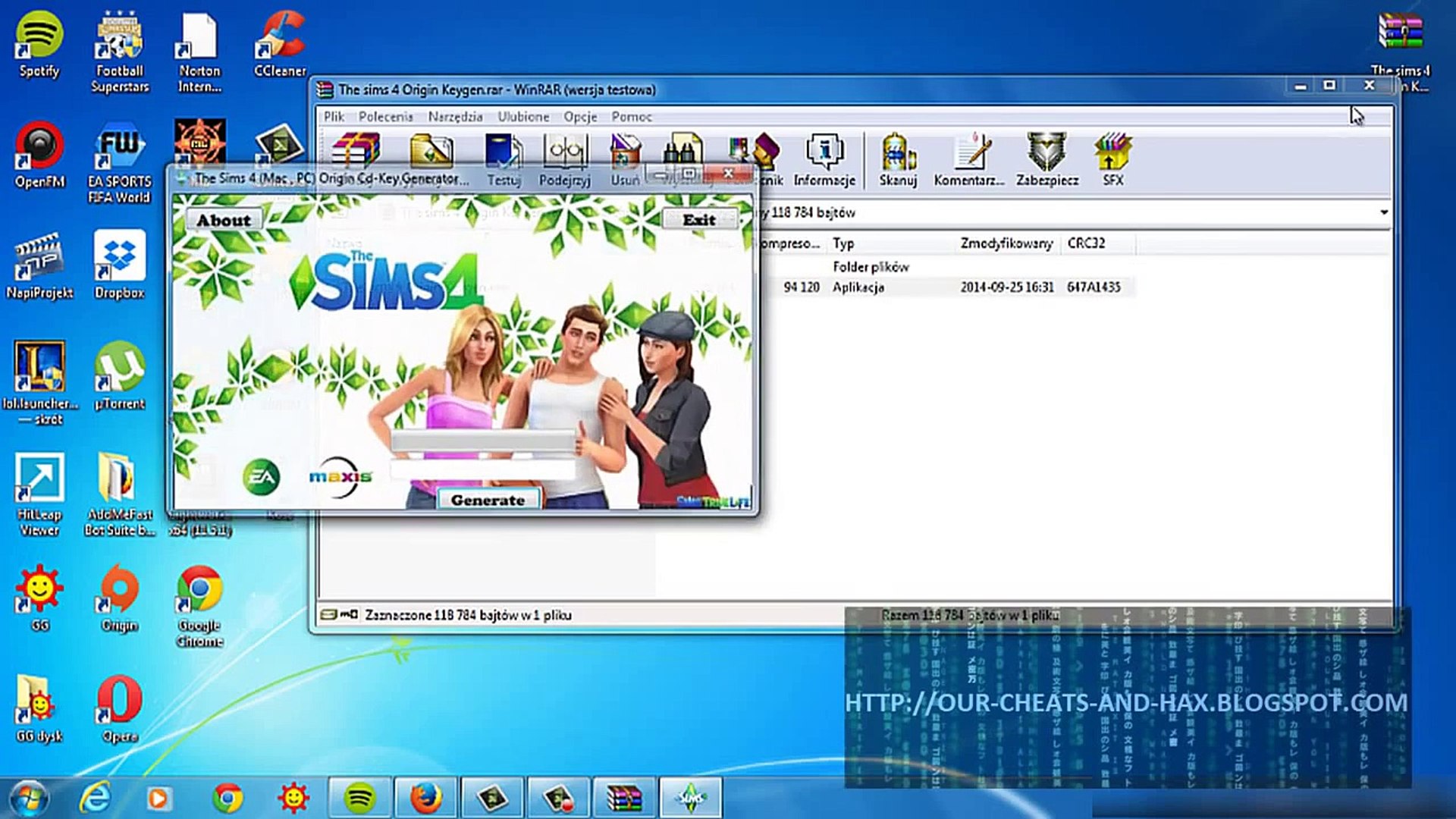Click the Exit button in Sims window
Viewport: 1456px width, 819px height.
pos(698,220)
